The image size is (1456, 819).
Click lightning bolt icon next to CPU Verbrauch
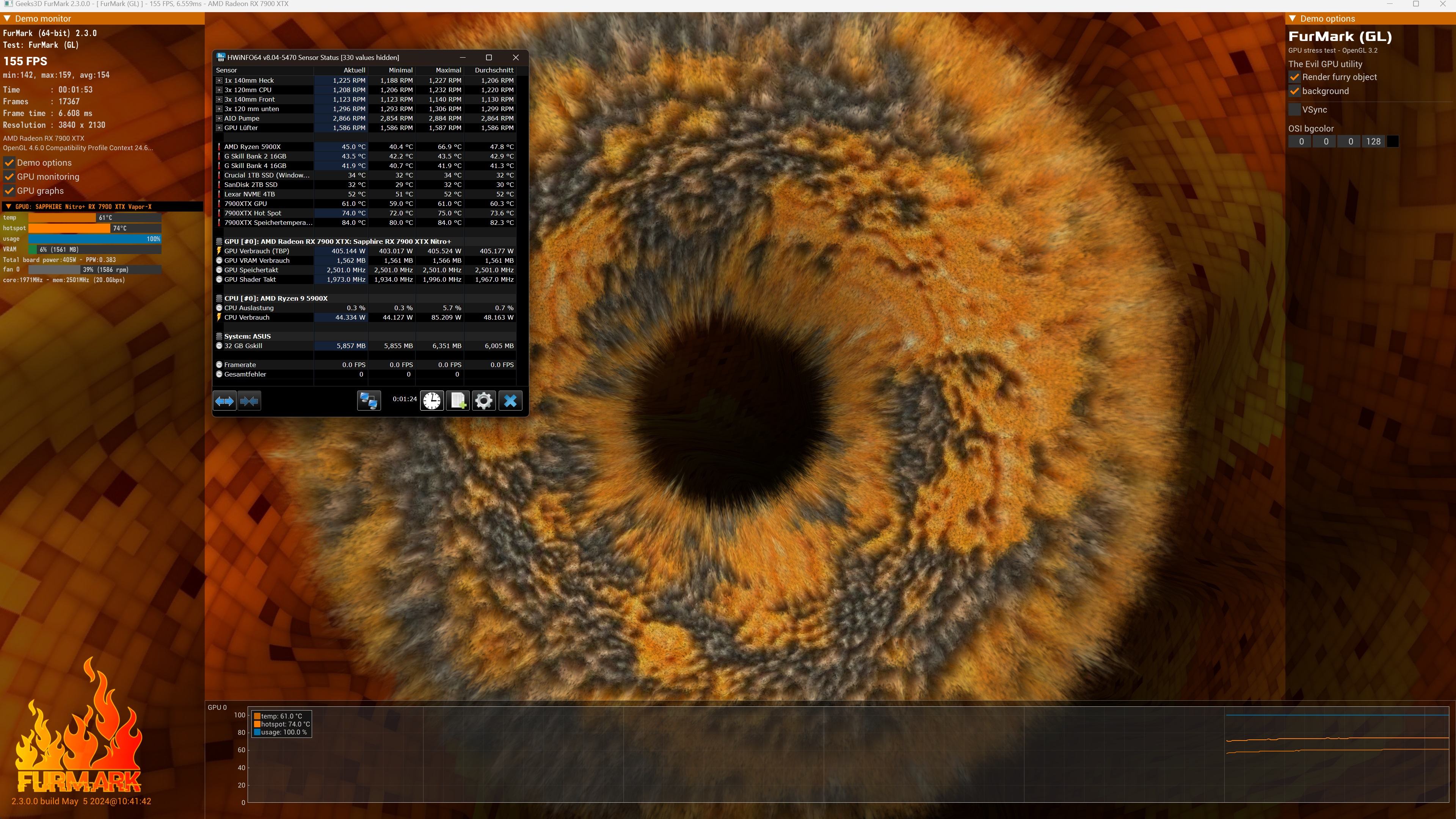tap(219, 318)
